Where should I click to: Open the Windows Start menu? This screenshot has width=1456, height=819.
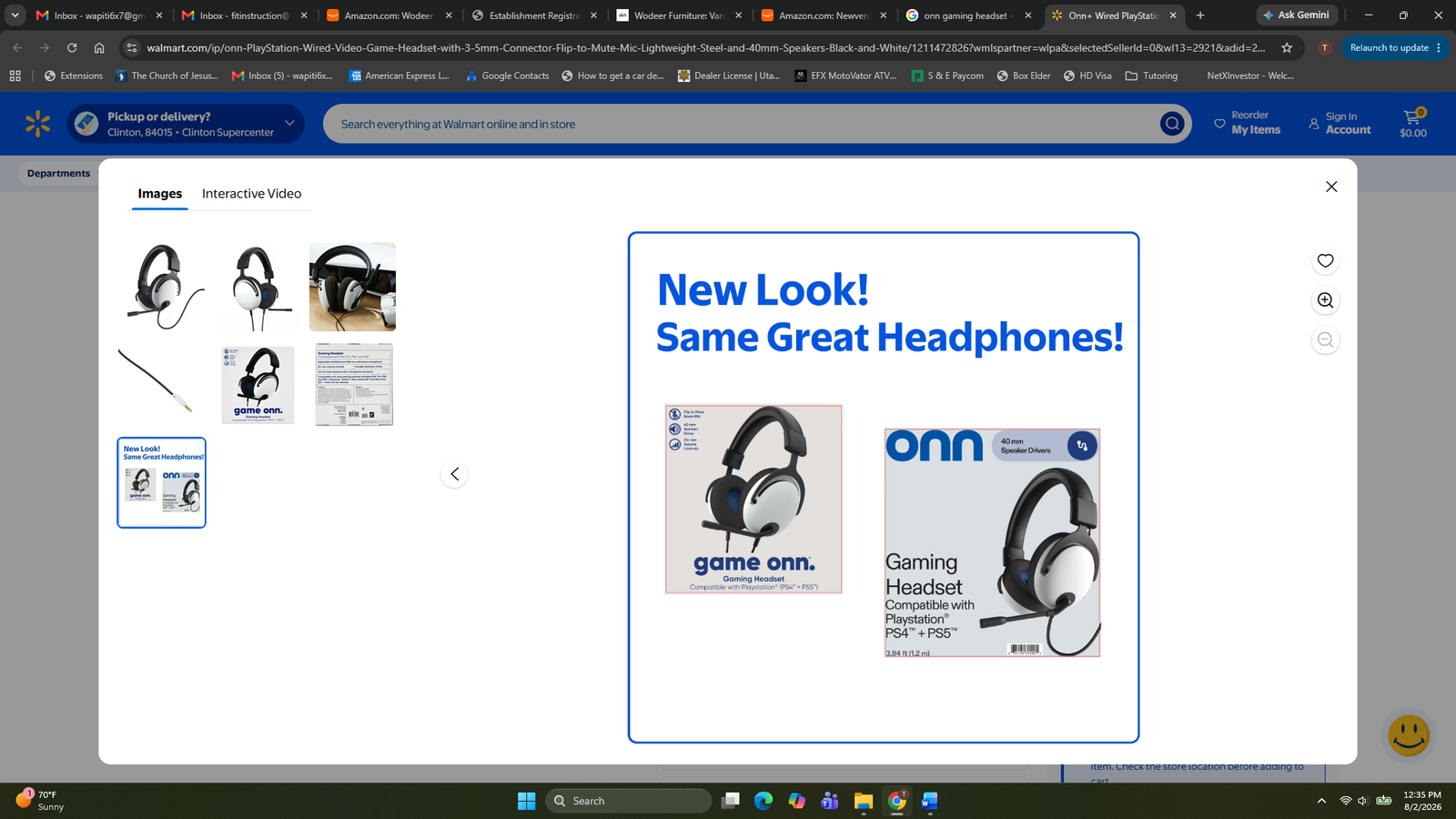click(527, 801)
